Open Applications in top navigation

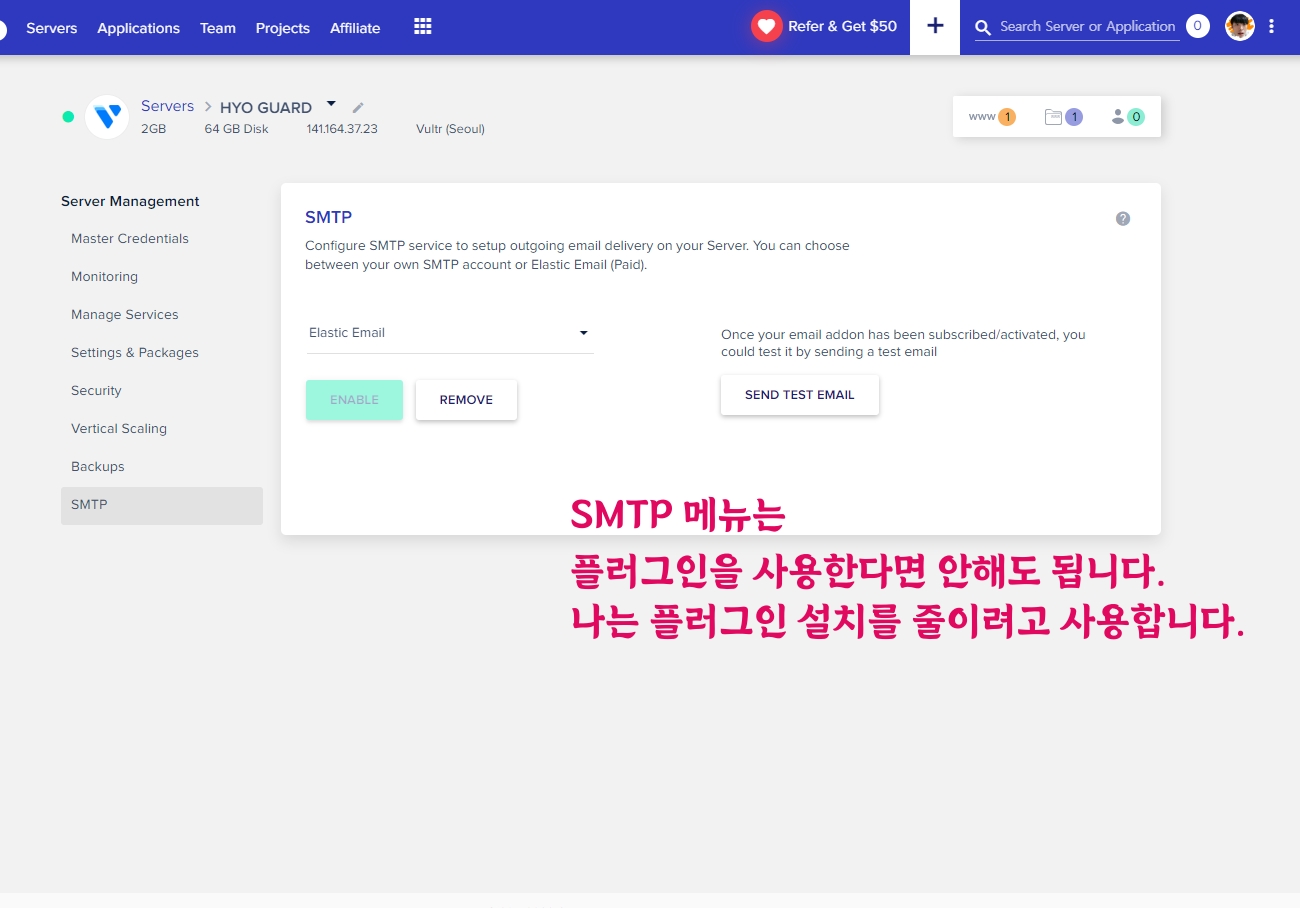(x=138, y=28)
